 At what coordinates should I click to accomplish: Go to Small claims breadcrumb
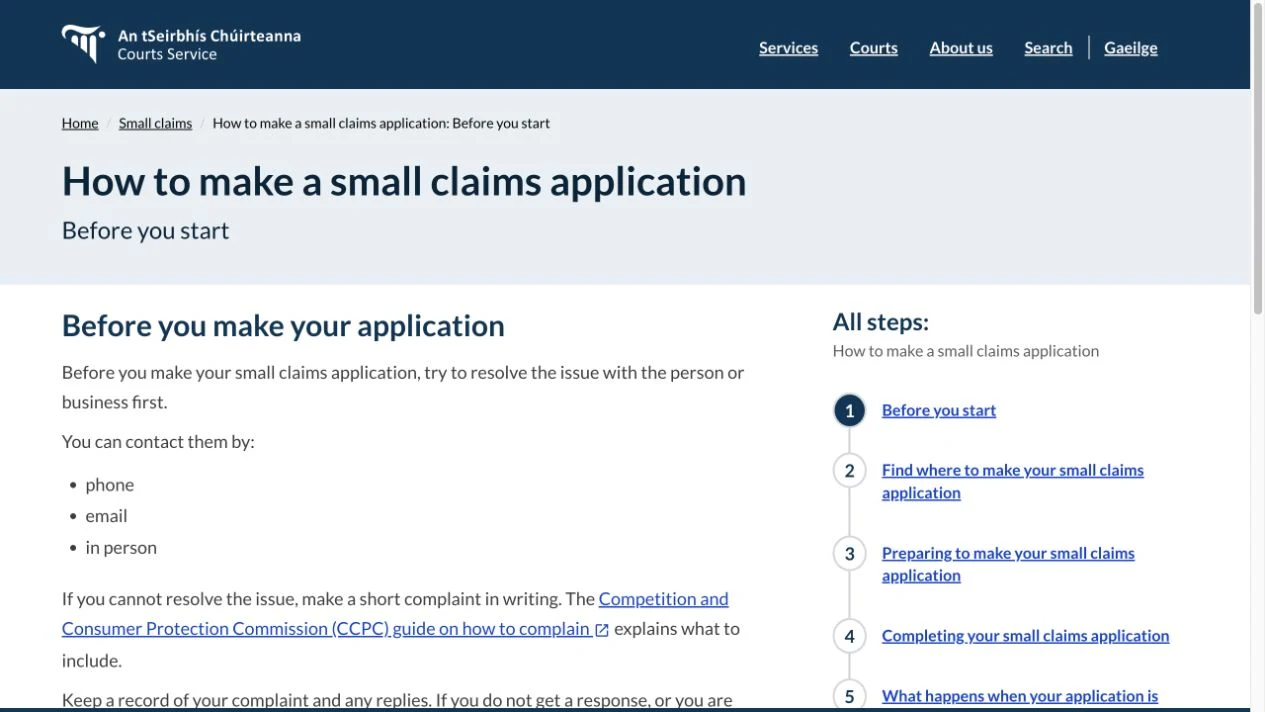(155, 123)
